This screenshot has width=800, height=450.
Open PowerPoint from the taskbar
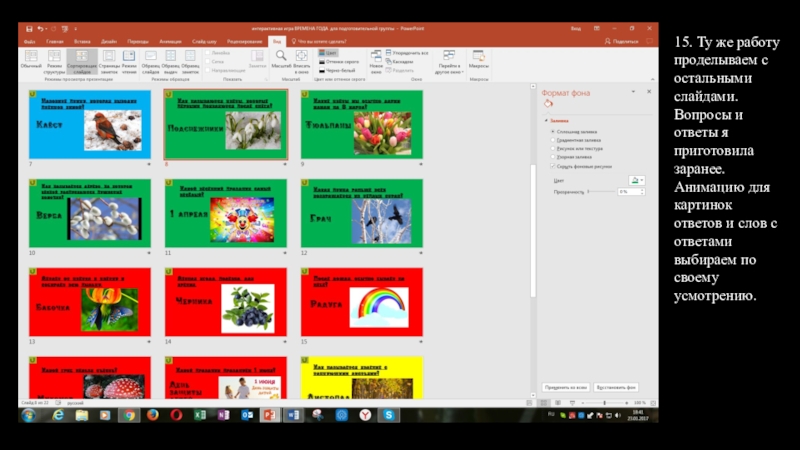coord(270,415)
